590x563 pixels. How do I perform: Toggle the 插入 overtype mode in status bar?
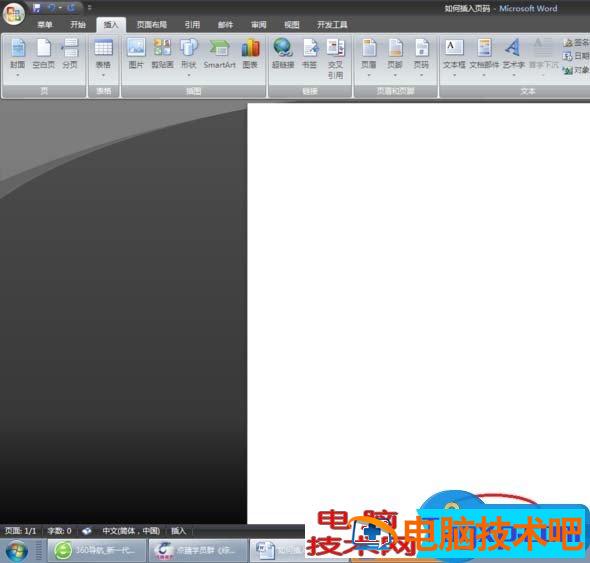[179, 531]
